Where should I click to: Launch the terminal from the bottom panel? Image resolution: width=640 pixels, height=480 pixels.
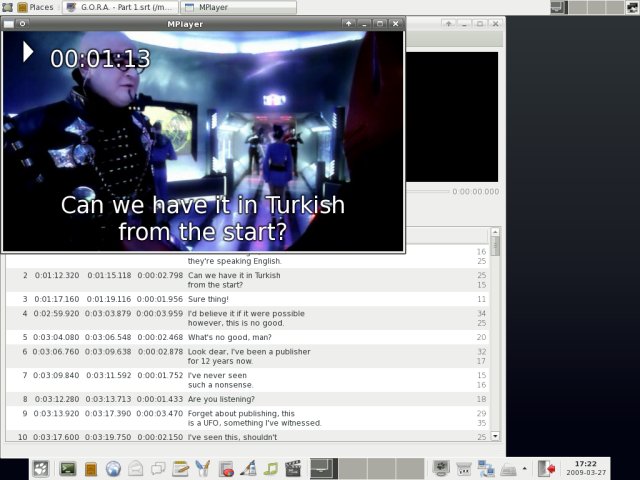pyautogui.click(x=68, y=469)
